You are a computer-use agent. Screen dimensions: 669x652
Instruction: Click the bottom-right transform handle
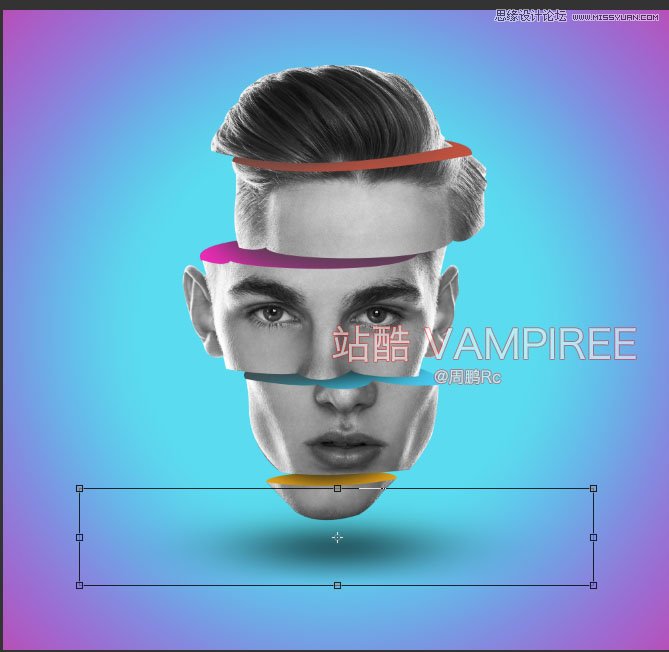[x=593, y=585]
